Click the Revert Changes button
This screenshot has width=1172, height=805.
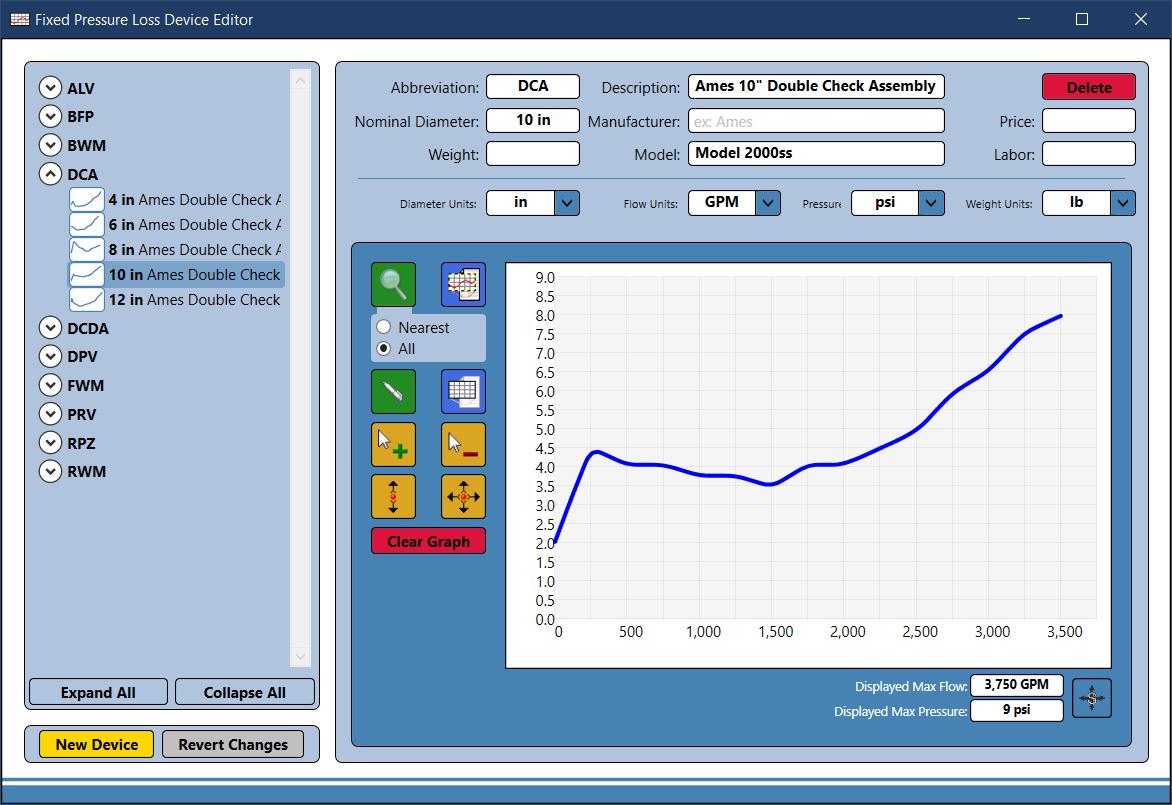coord(233,744)
